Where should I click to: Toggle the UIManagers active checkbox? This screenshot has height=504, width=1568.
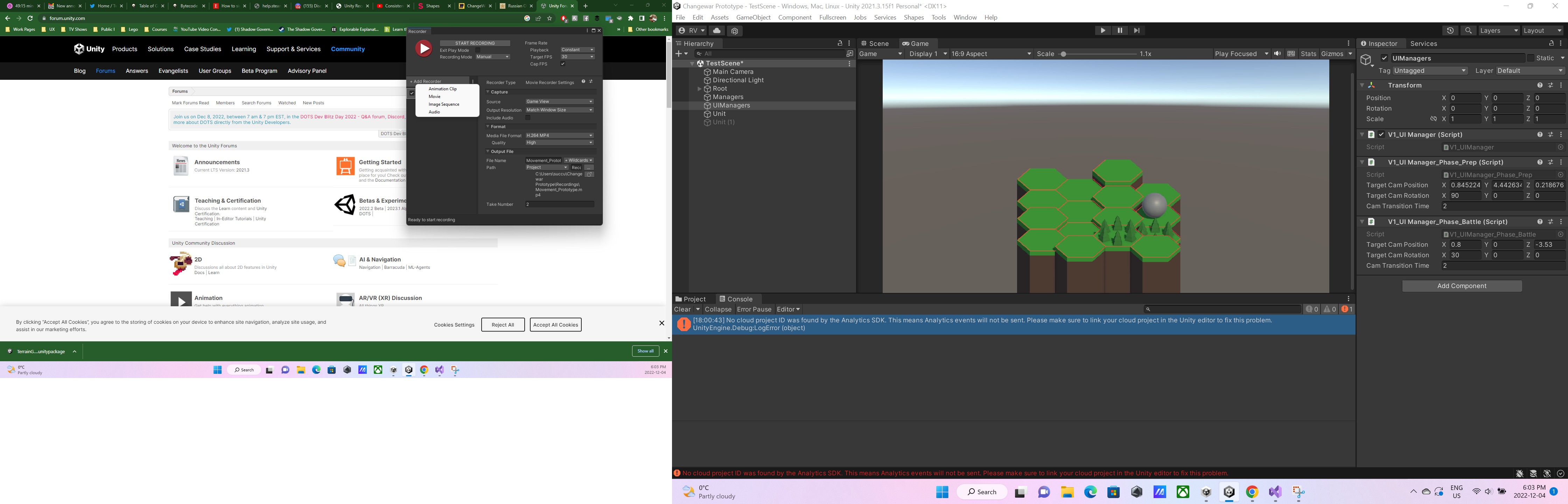click(x=1384, y=58)
